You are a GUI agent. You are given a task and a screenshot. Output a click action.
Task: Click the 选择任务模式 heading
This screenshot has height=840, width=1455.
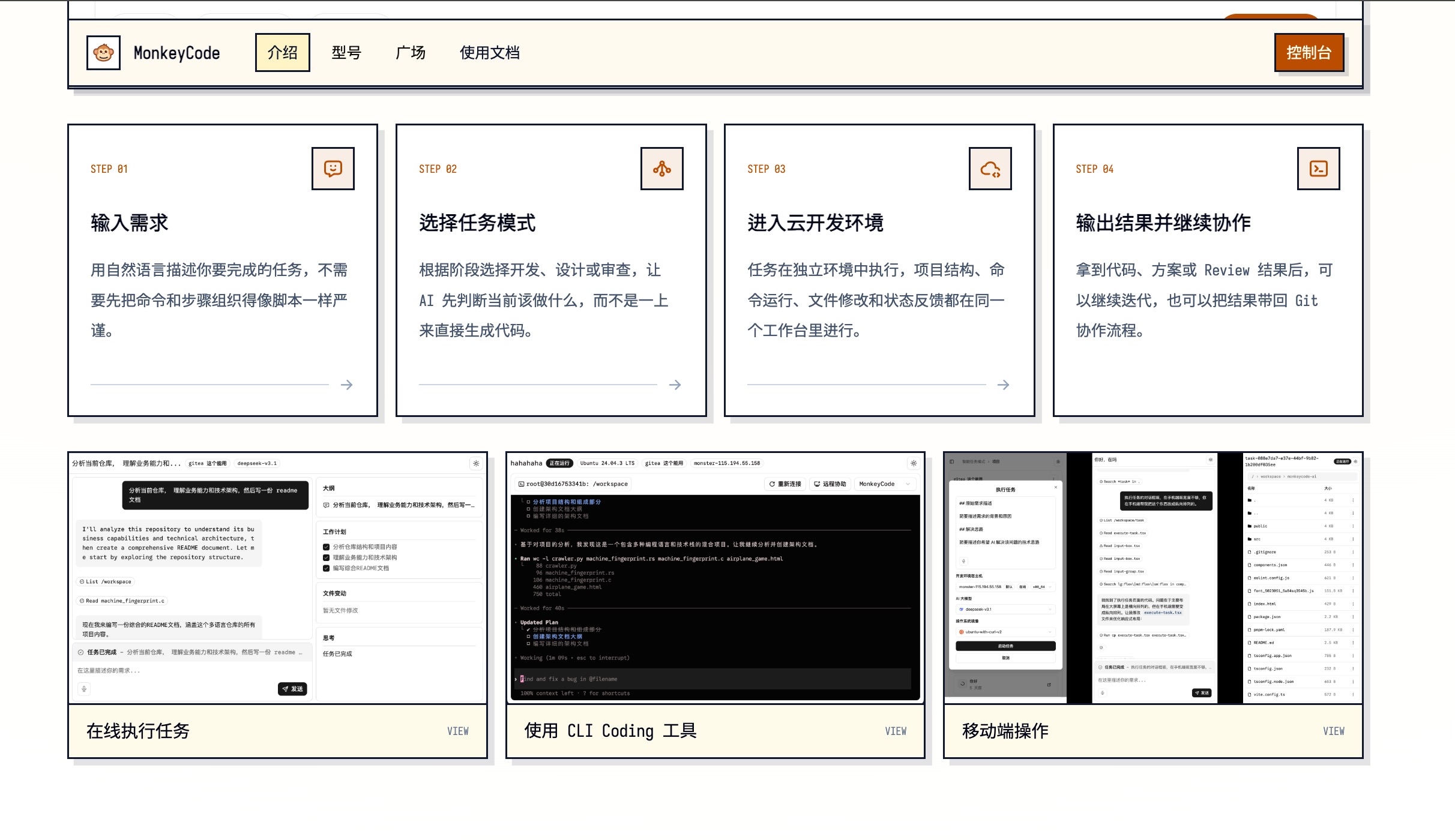(x=477, y=223)
